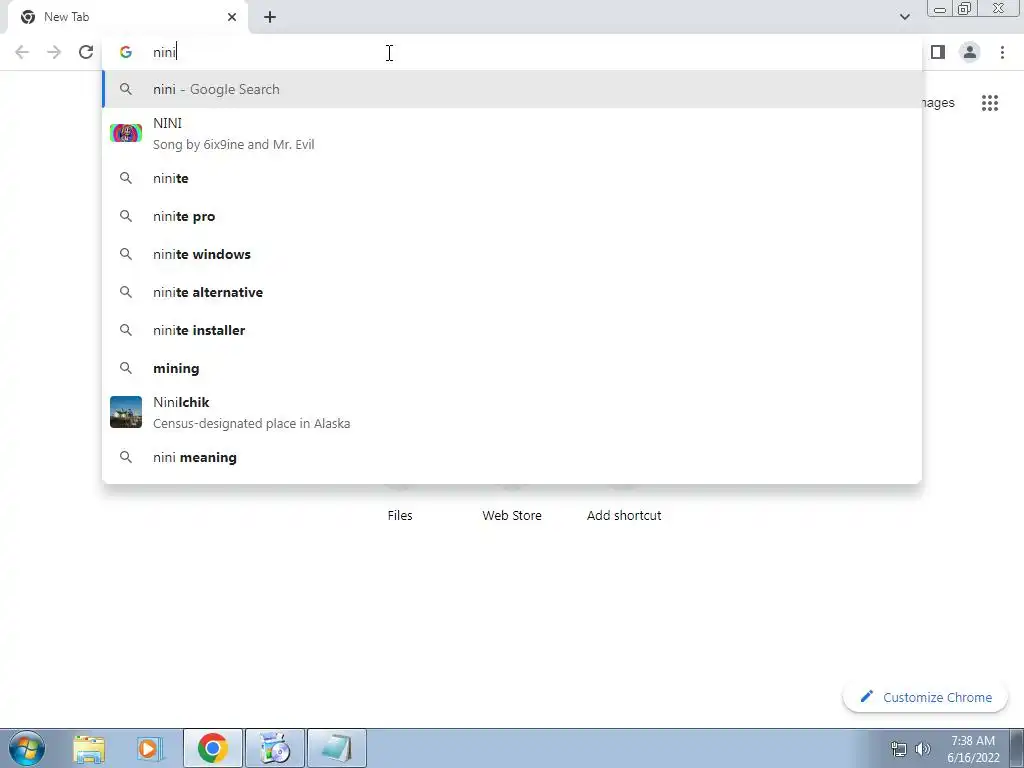Pick the 'nini meaning' suggestion
This screenshot has height=768, width=1024.
512,457
